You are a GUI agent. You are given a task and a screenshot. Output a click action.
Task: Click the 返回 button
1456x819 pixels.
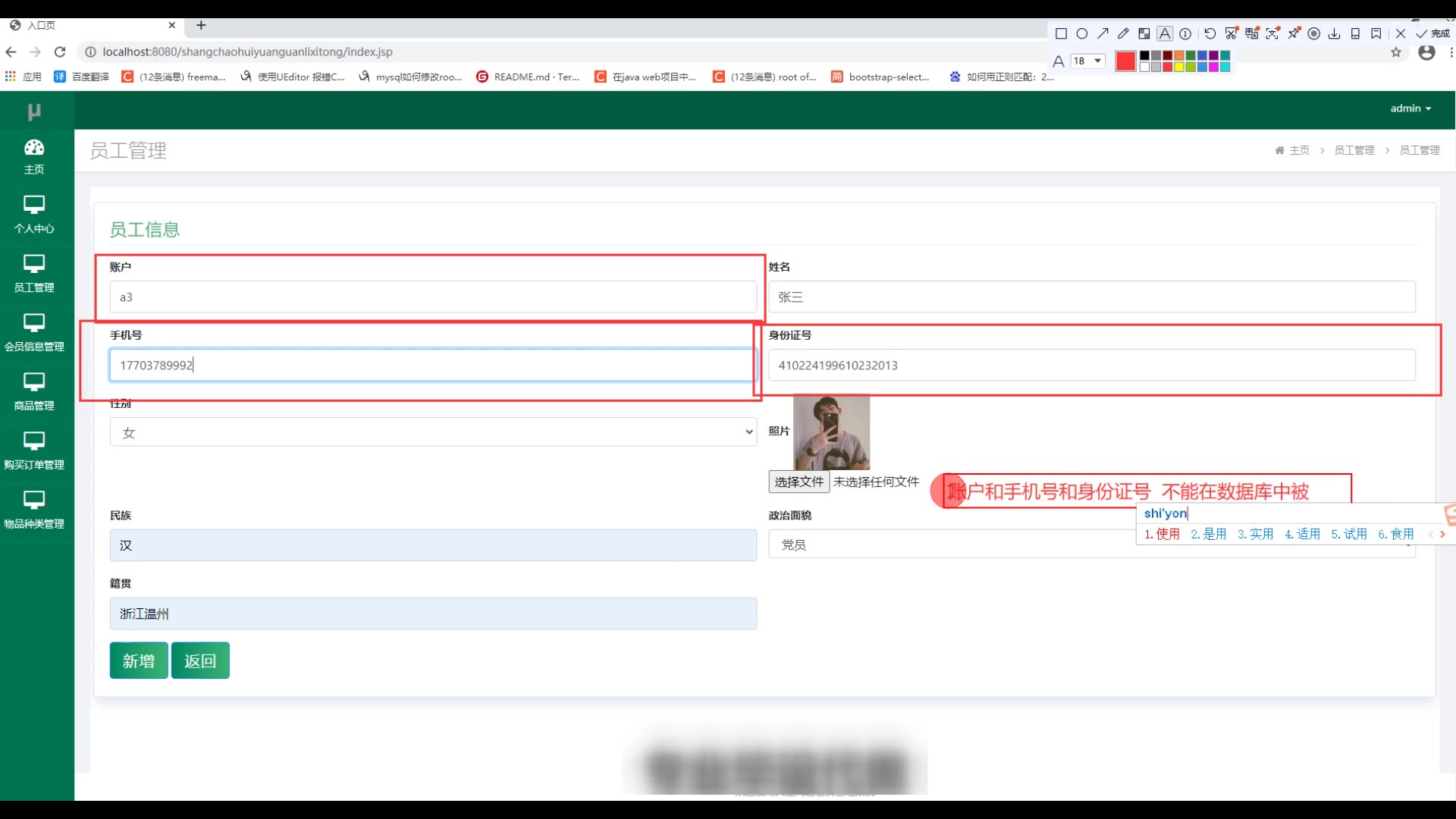[200, 661]
